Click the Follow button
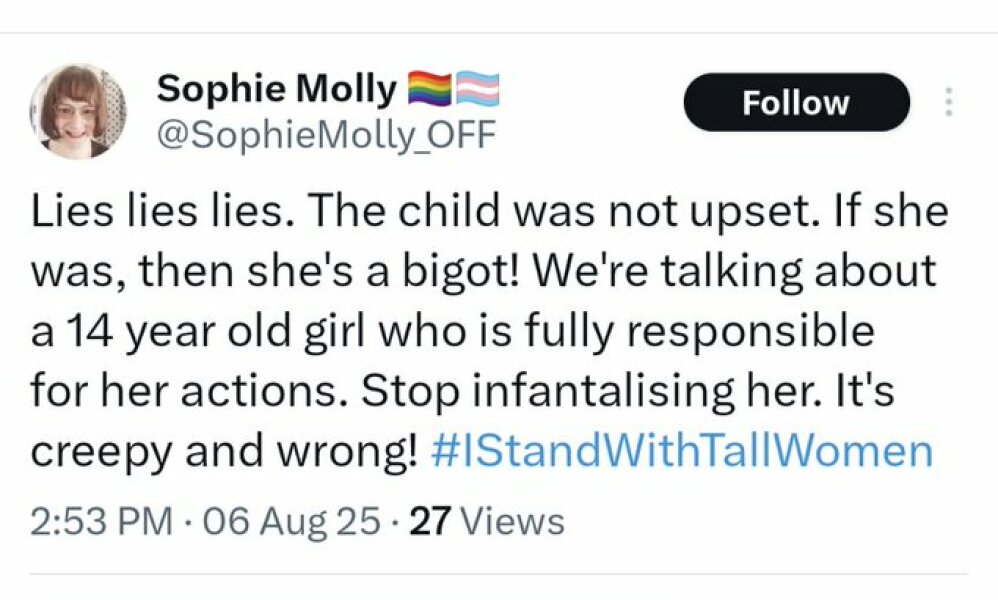This screenshot has height=600, width=998. pos(795,101)
